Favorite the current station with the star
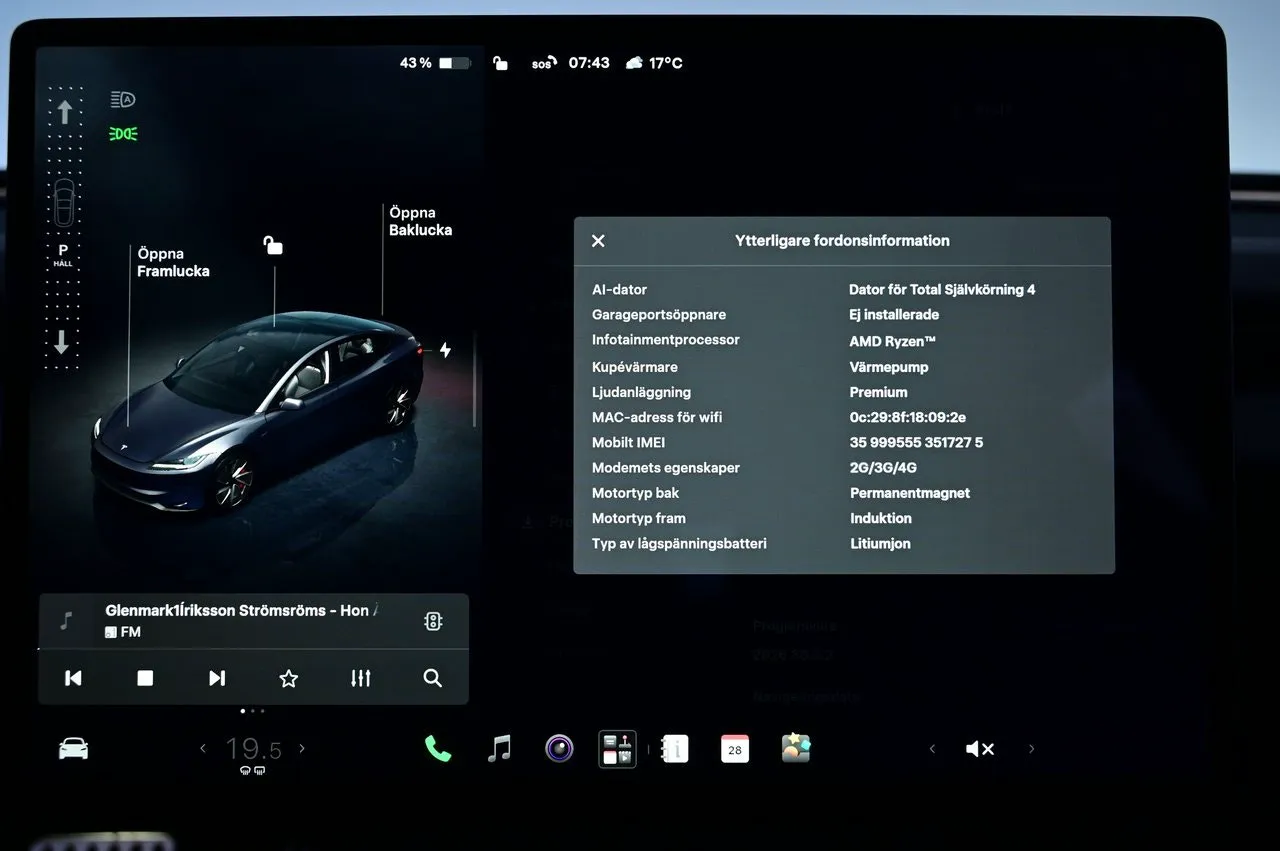 (x=289, y=678)
